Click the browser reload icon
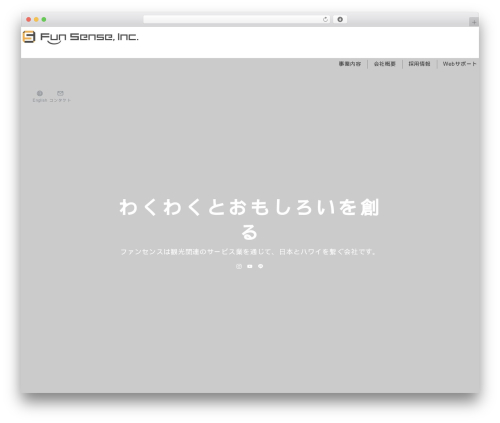500x423 pixels. (325, 20)
